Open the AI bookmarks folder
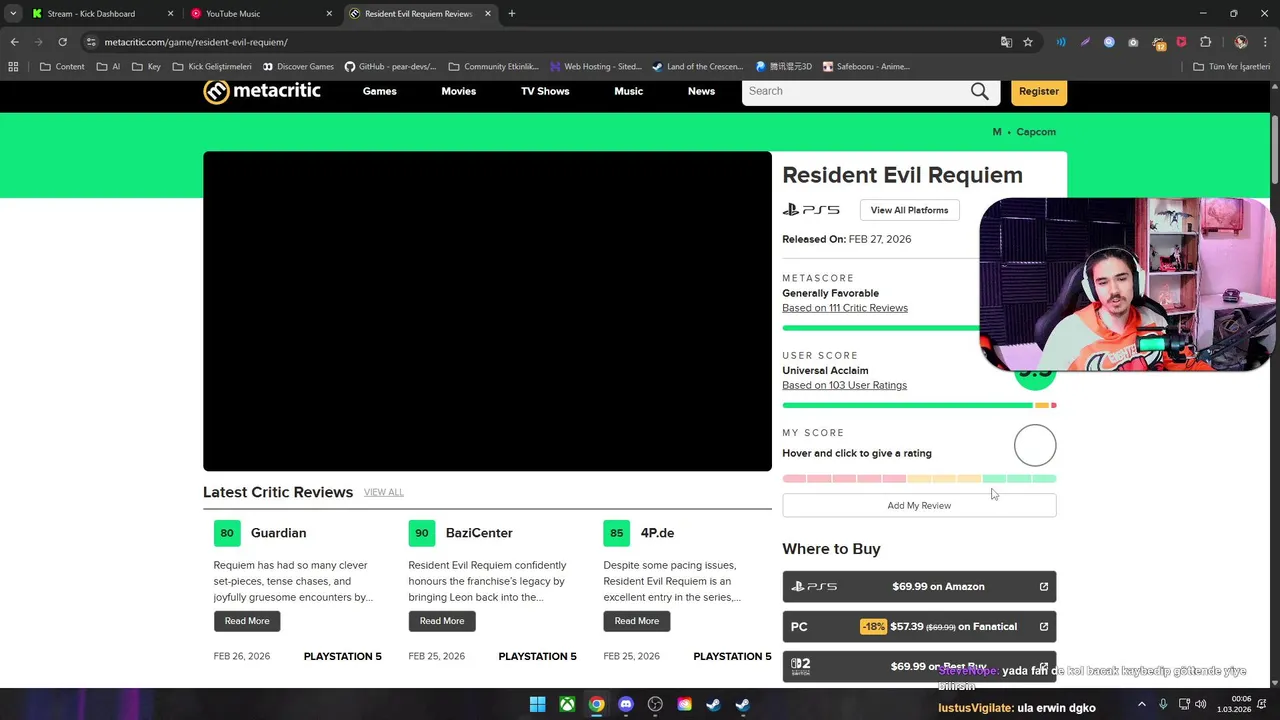The image size is (1280, 720). tap(108, 67)
